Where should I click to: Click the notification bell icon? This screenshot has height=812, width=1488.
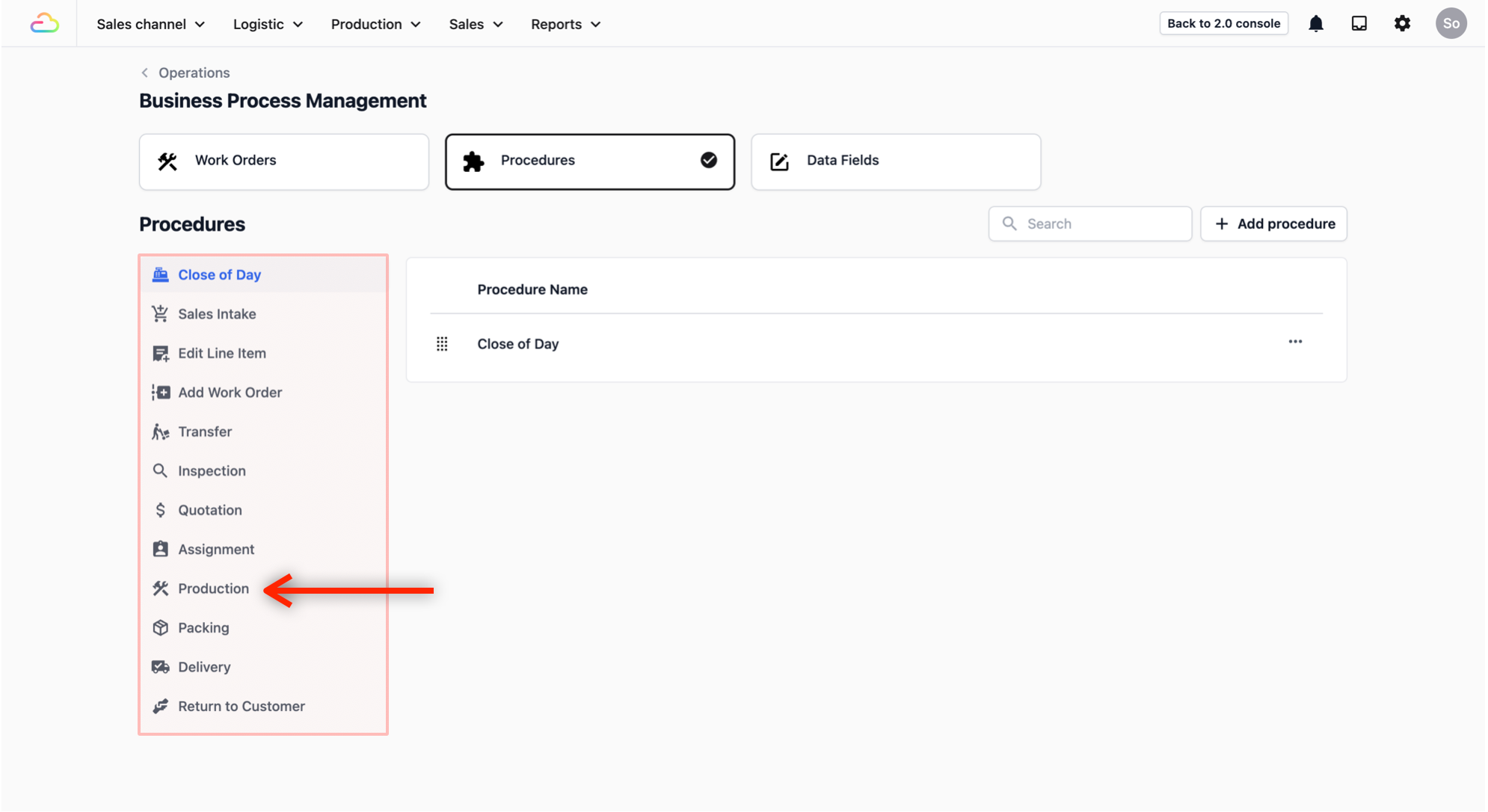coord(1316,24)
